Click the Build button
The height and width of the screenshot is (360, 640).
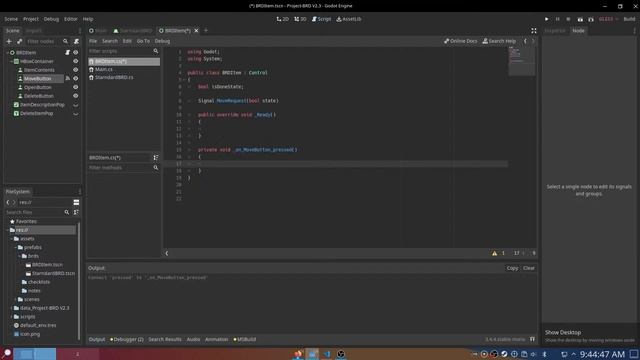pyautogui.click(x=629, y=19)
